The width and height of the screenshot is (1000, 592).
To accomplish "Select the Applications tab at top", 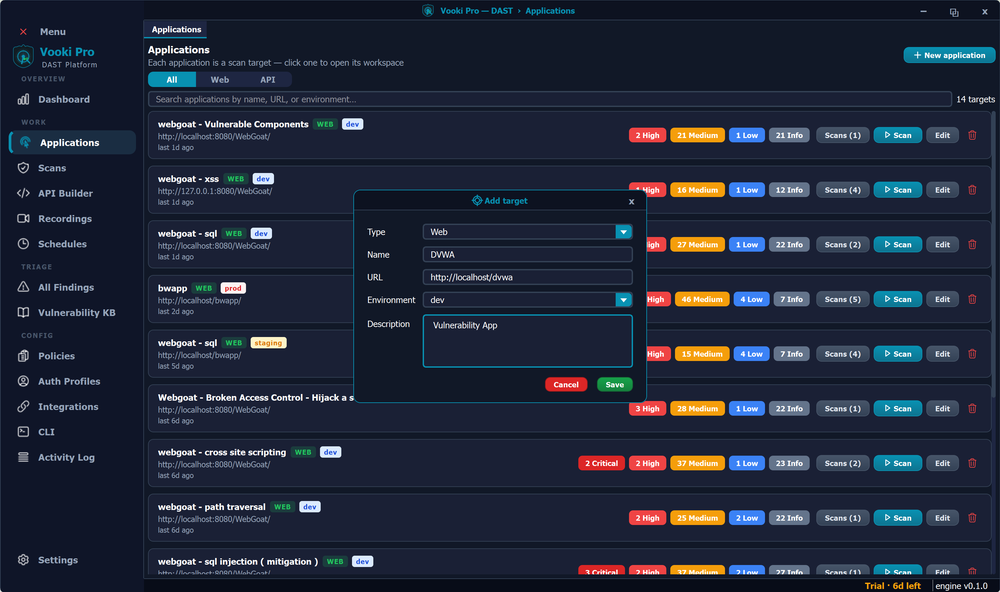I will [176, 29].
